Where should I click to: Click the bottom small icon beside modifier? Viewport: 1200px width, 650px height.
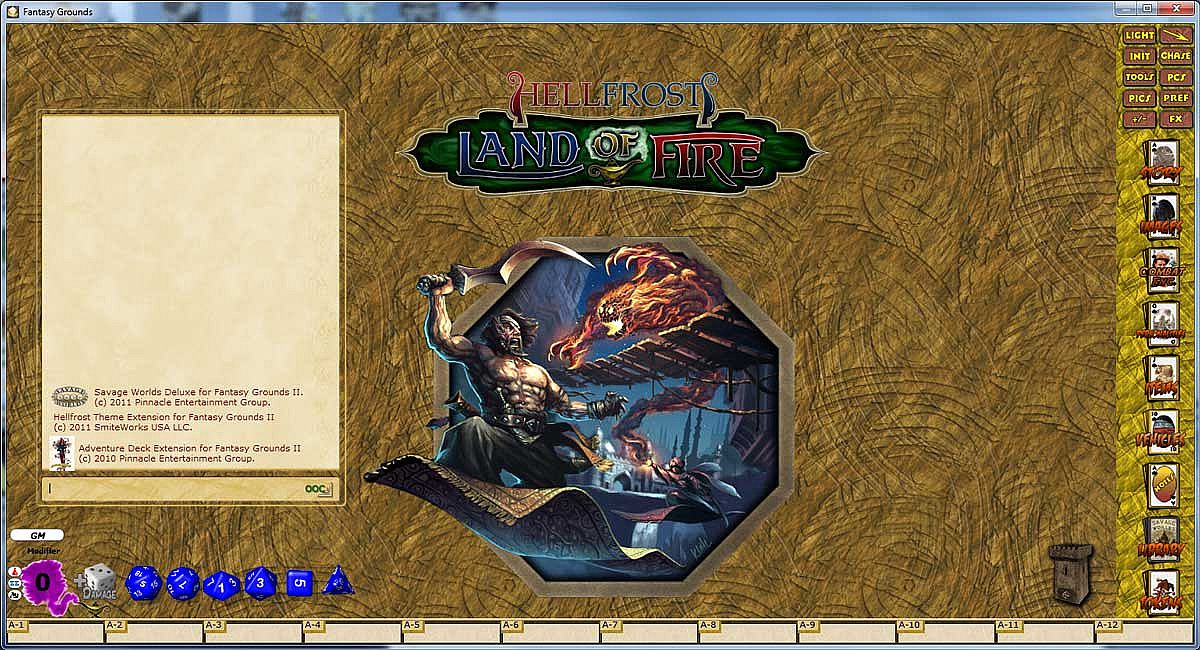pyautogui.click(x=14, y=594)
